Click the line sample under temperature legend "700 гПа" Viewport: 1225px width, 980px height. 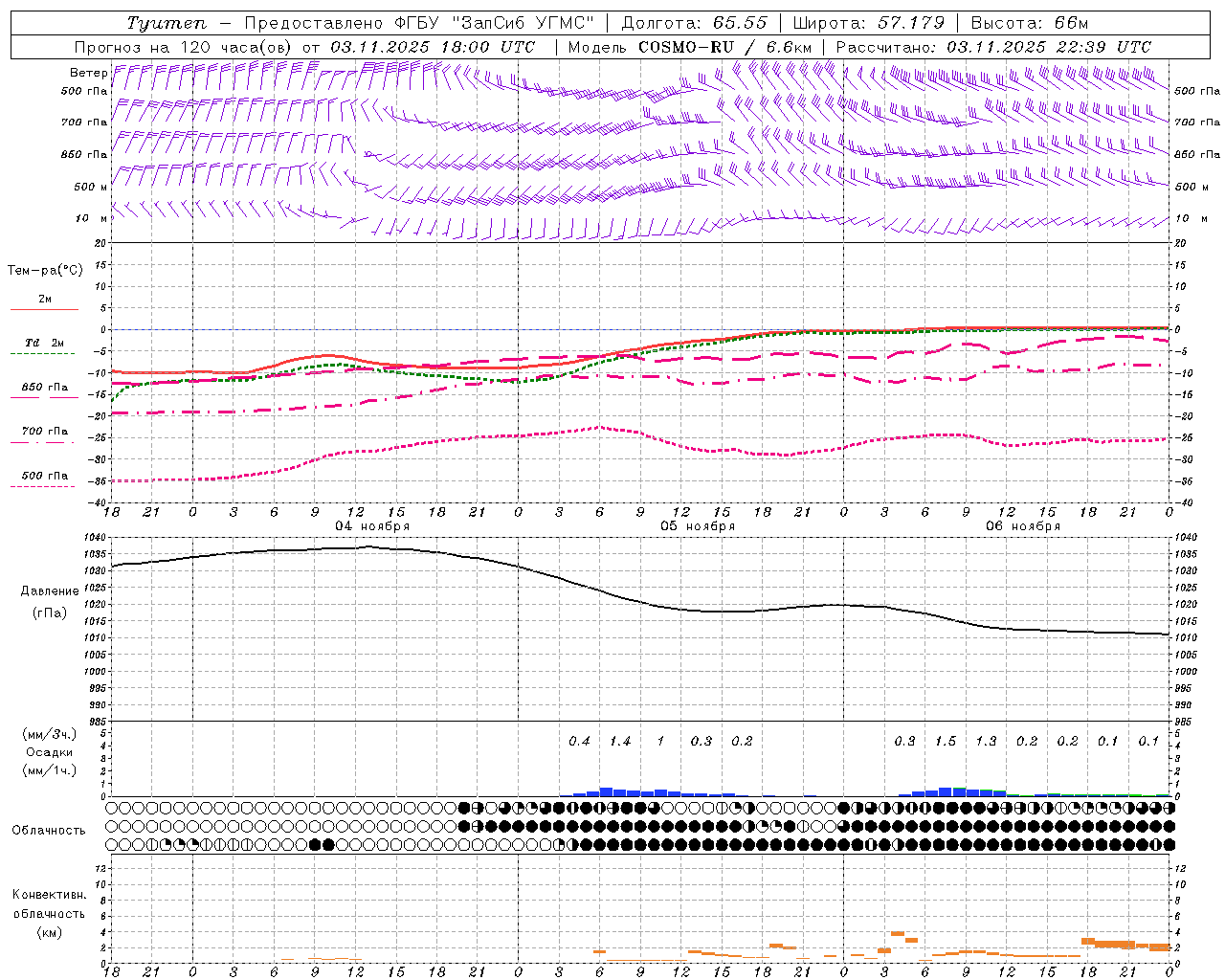pos(42,442)
